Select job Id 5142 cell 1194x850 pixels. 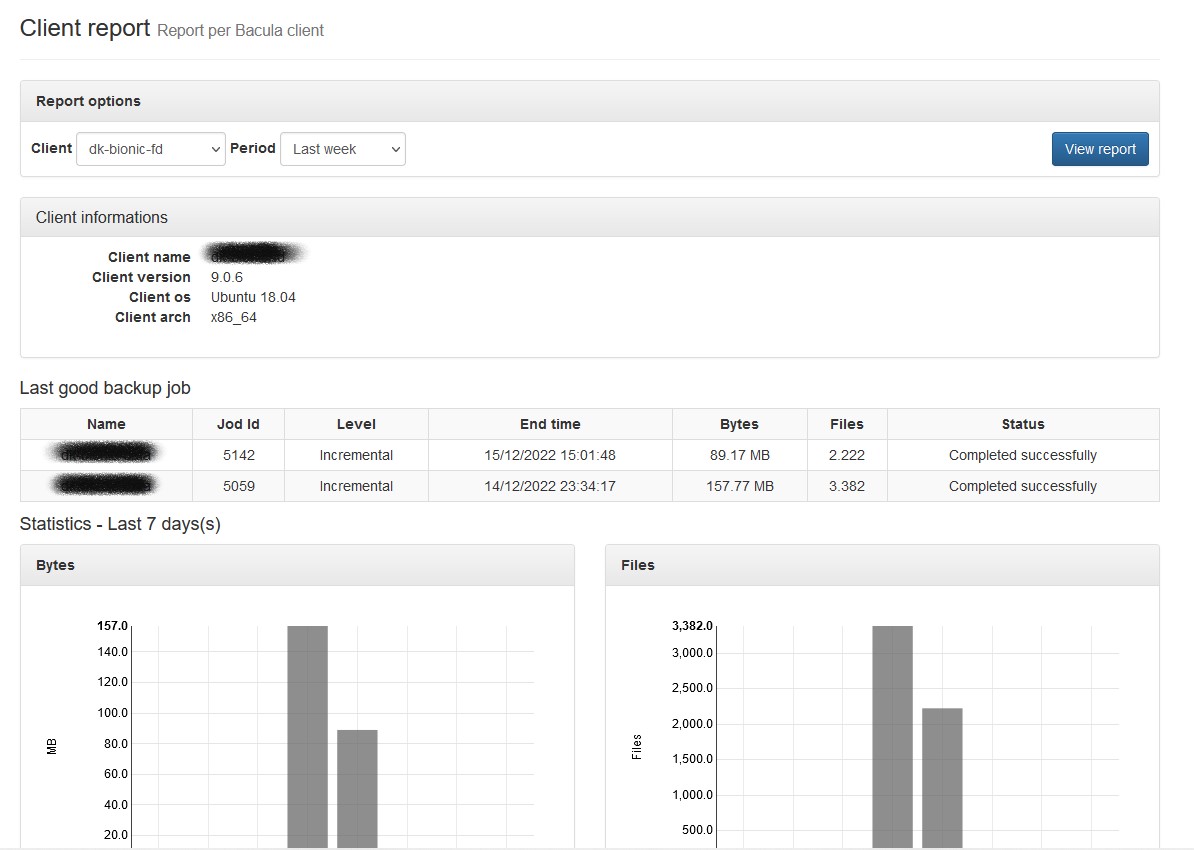tap(238, 455)
